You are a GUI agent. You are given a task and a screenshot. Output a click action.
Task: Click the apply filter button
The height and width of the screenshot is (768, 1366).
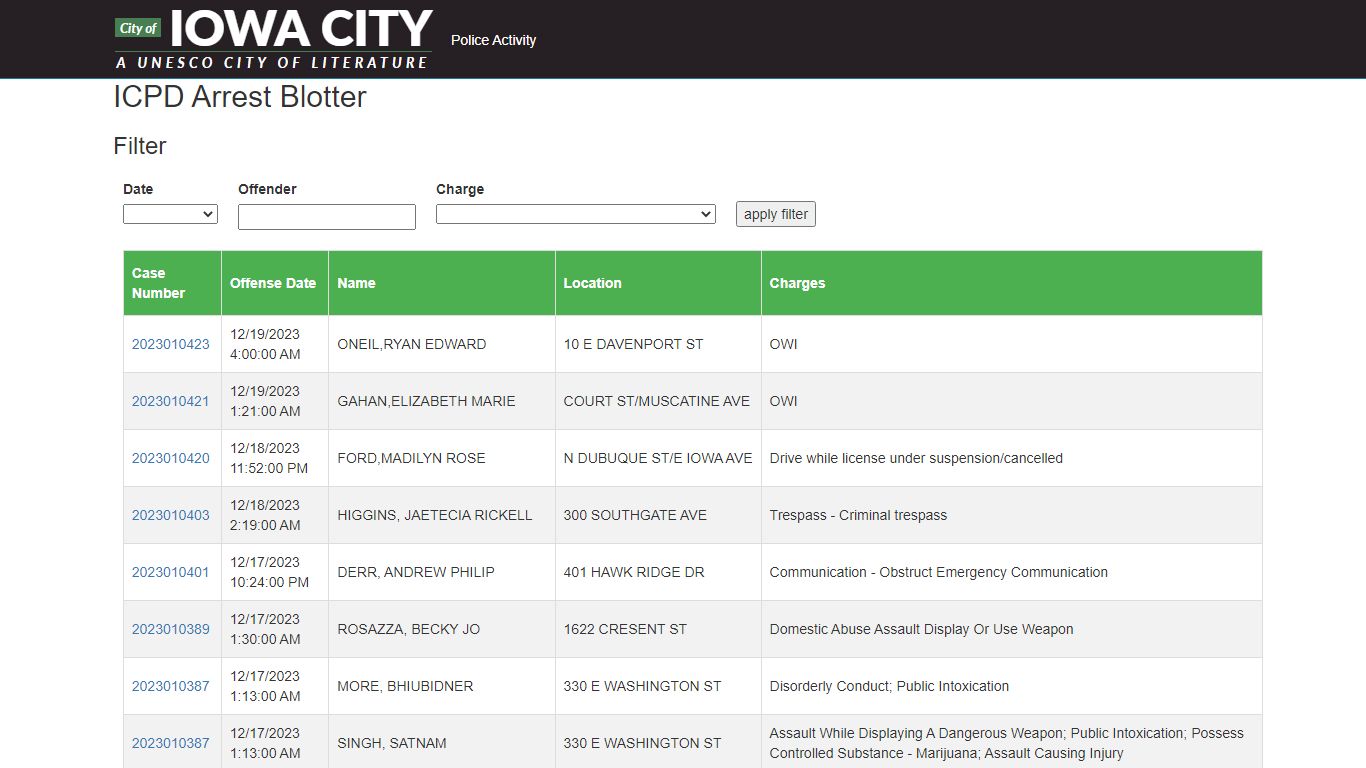(x=776, y=214)
